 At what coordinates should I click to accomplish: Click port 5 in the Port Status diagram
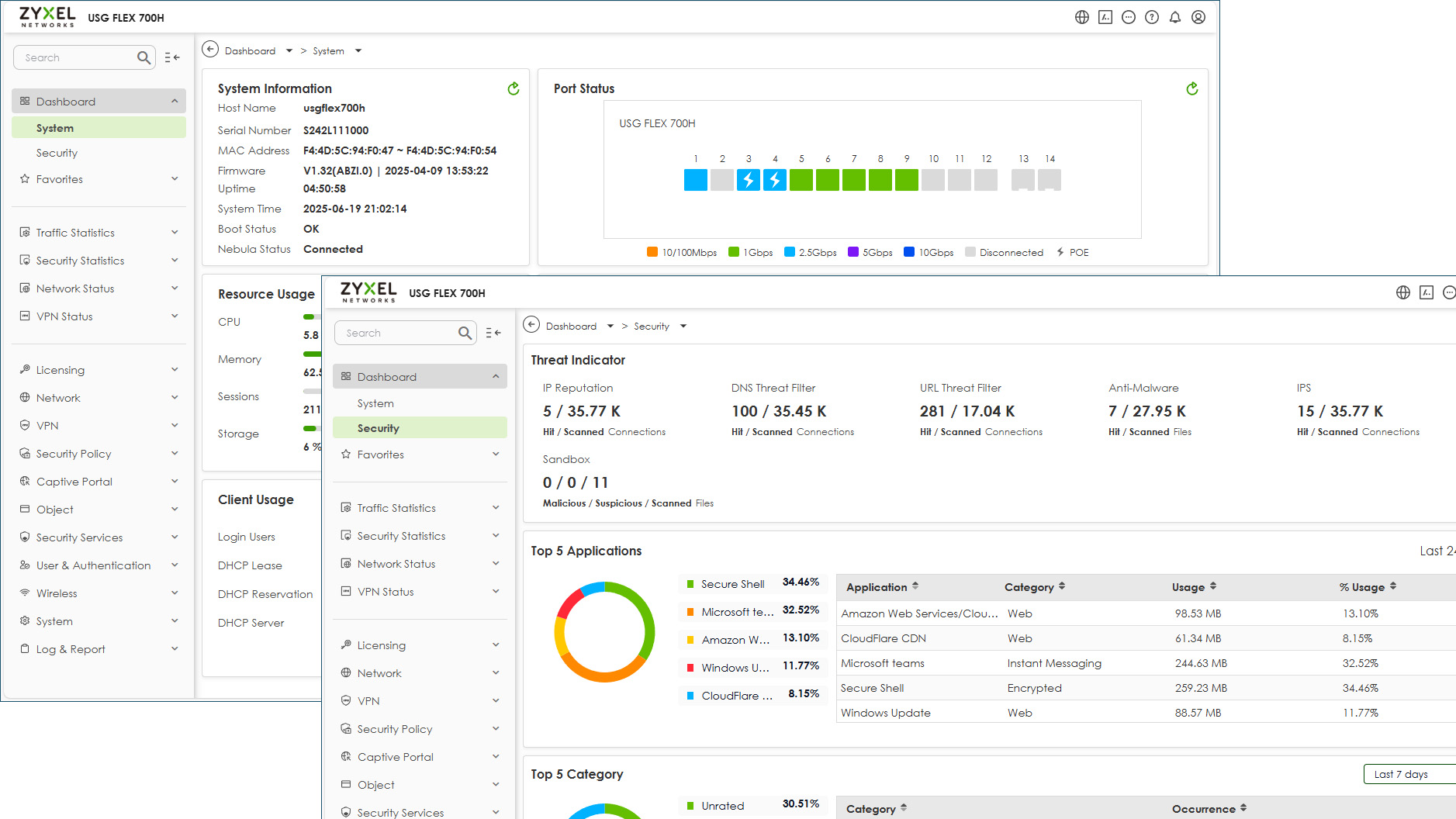click(801, 180)
